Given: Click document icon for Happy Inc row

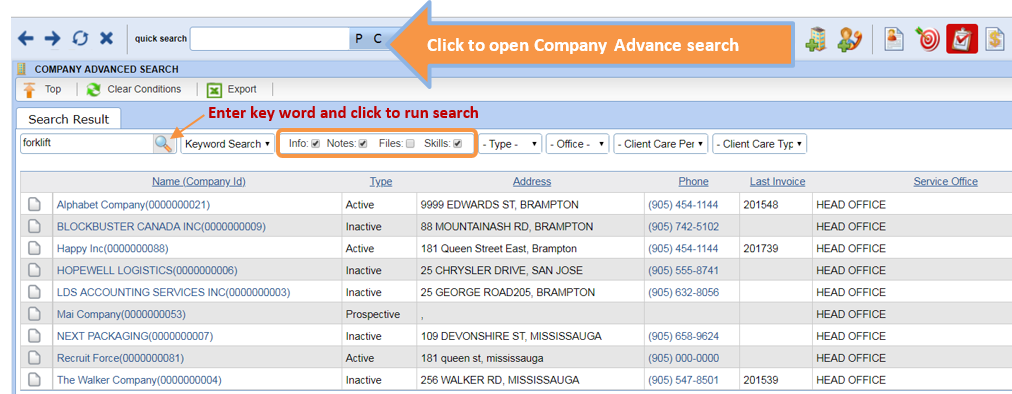Looking at the screenshot, I should [34, 249].
